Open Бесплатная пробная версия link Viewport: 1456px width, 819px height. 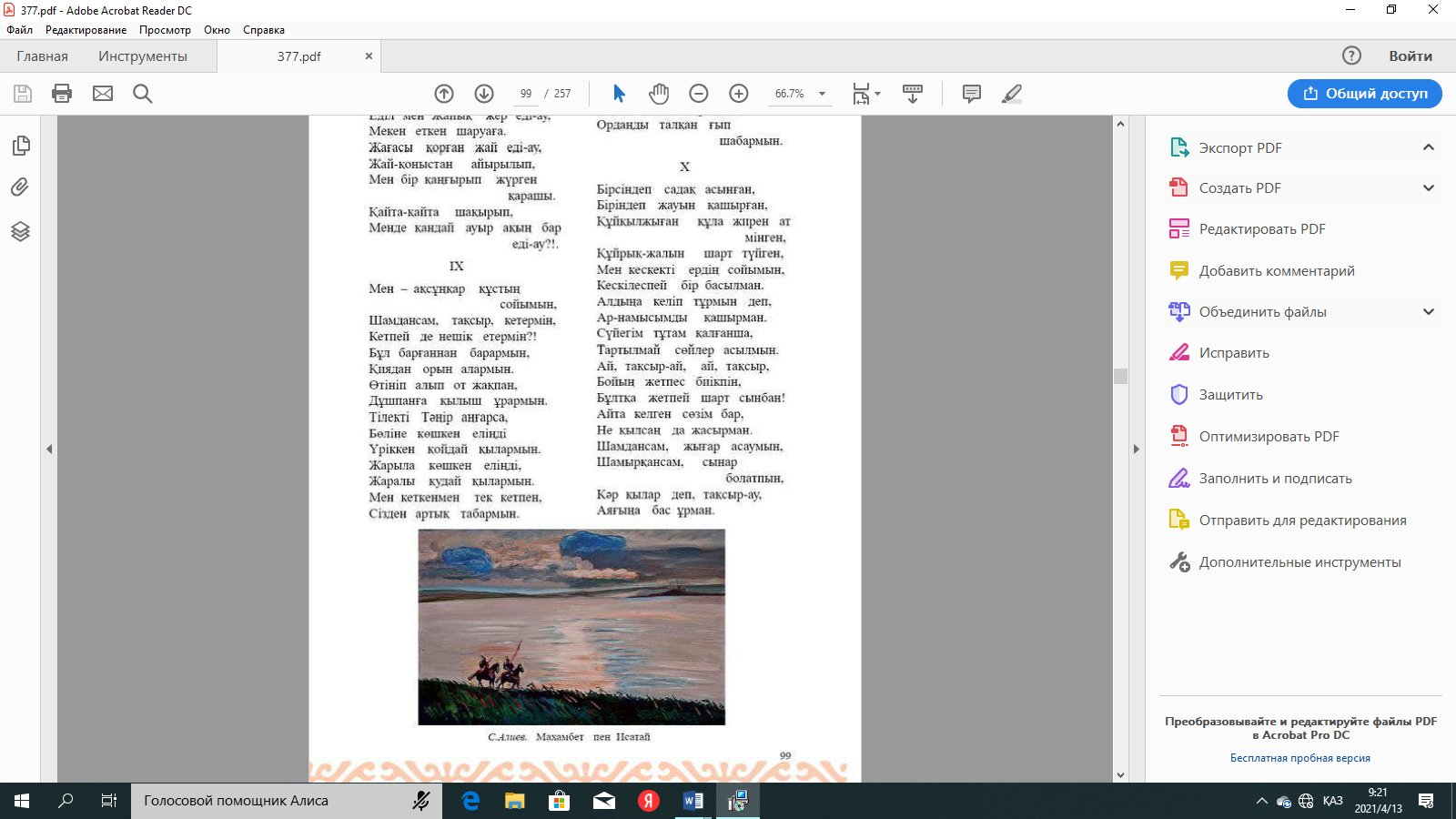[x=1300, y=758]
